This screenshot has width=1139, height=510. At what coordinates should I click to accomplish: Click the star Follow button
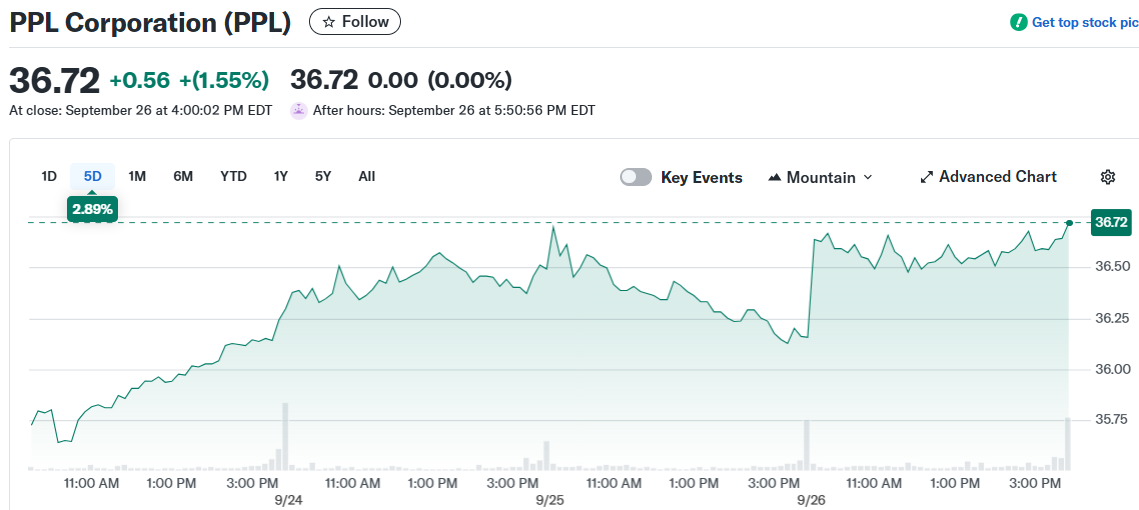tap(354, 22)
